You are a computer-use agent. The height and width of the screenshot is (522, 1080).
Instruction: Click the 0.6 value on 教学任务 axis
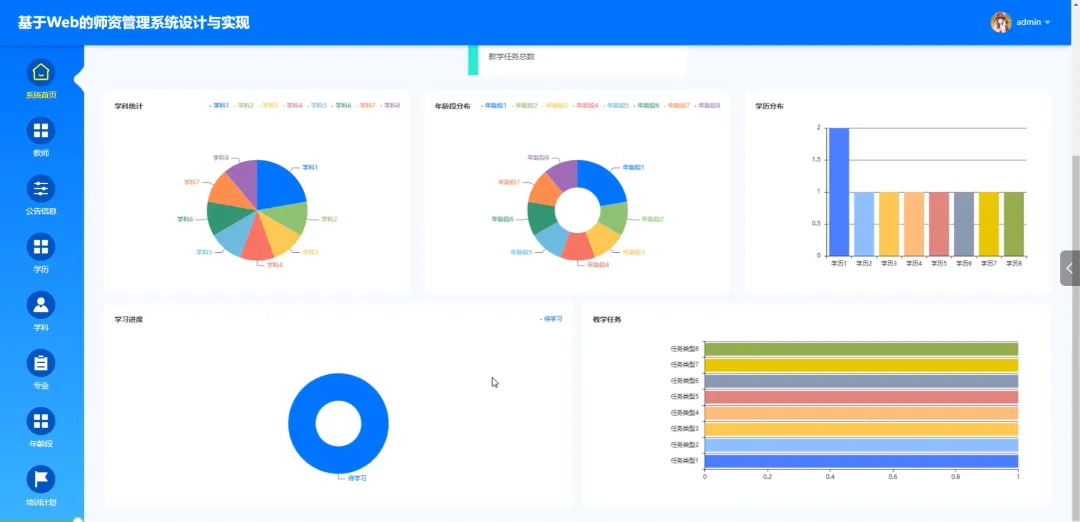coord(893,477)
